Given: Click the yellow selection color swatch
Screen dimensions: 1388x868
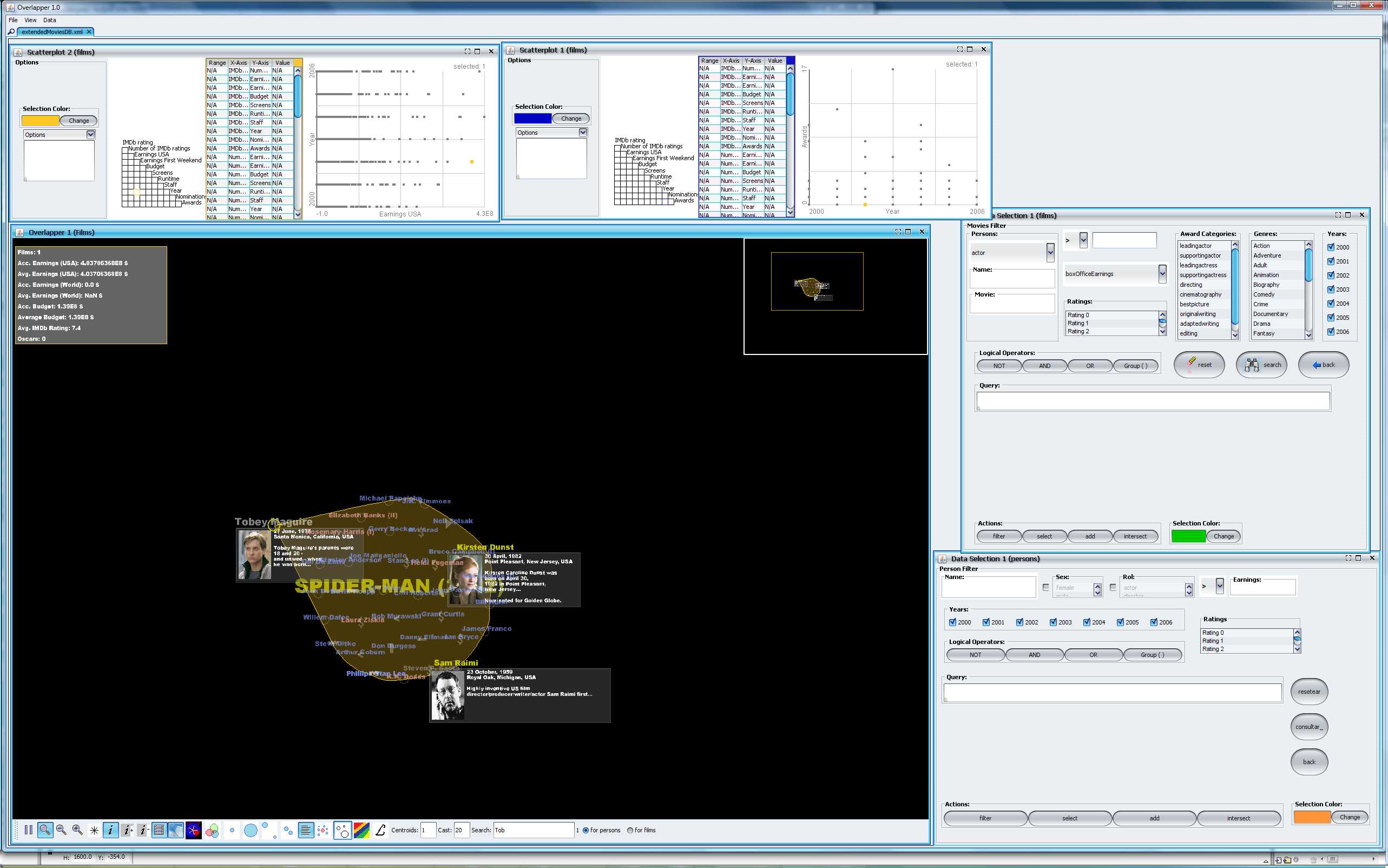Looking at the screenshot, I should coord(40,121).
